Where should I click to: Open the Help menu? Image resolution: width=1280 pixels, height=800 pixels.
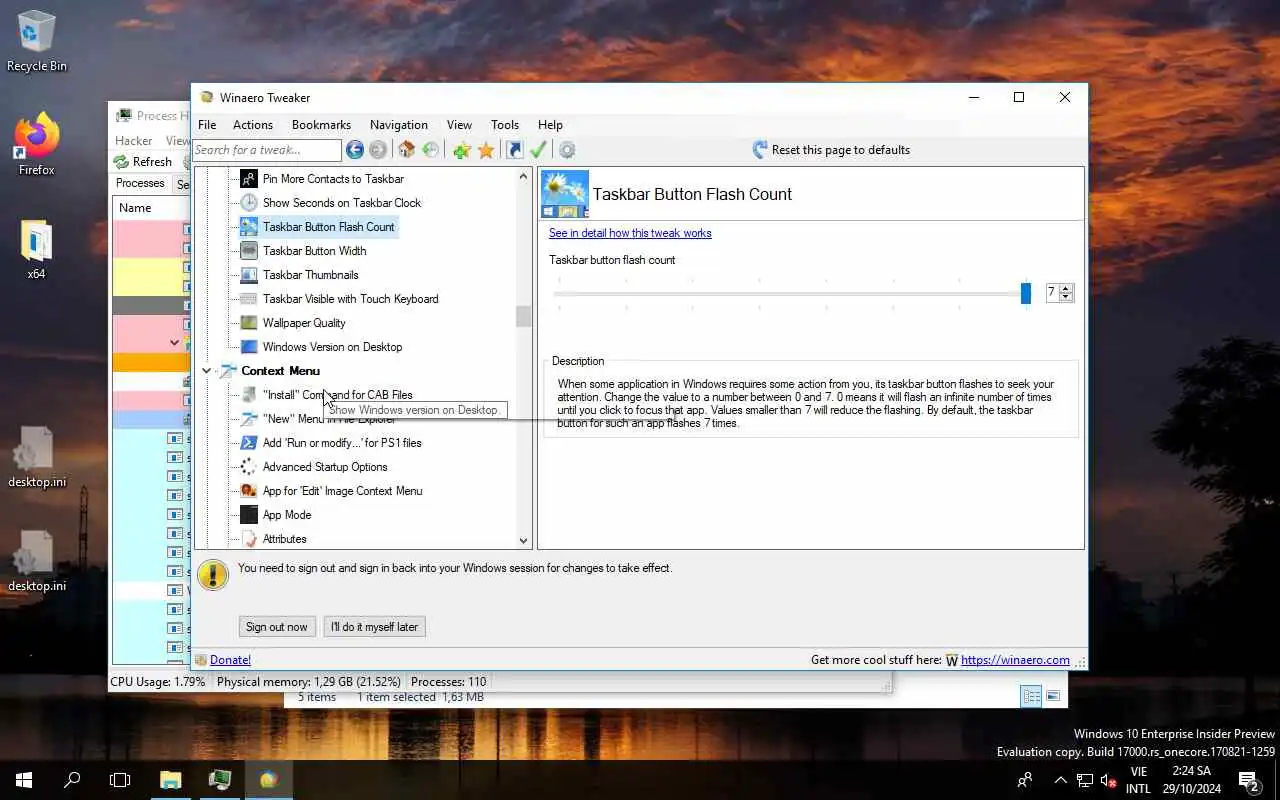tap(550, 125)
